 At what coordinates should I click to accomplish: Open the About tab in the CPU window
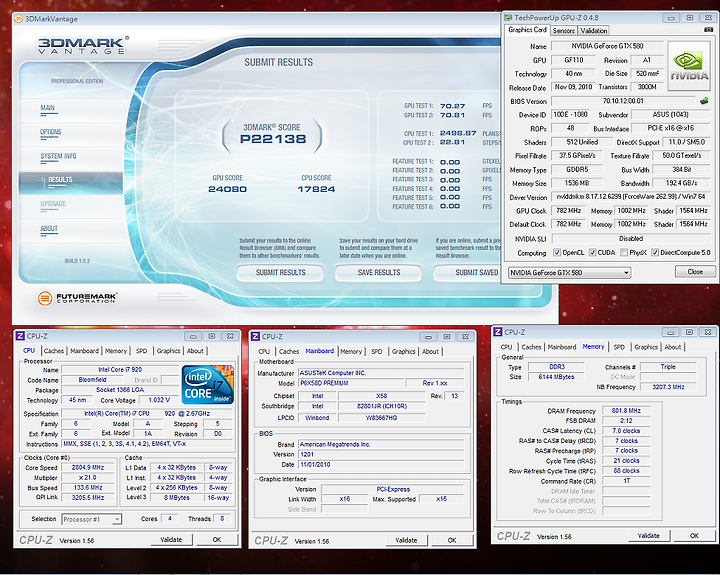[x=195, y=351]
